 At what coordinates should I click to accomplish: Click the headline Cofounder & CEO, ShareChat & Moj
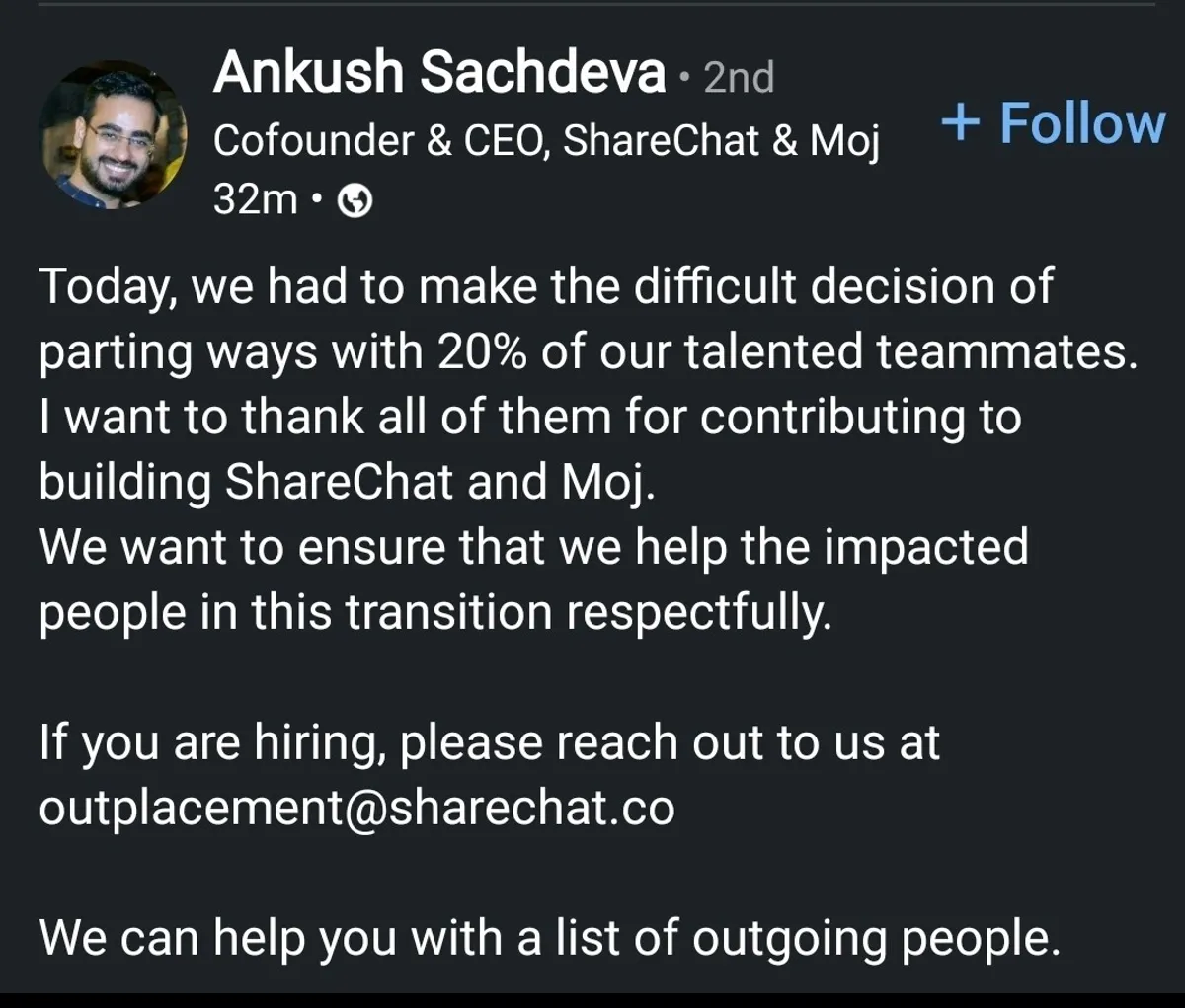point(545,141)
